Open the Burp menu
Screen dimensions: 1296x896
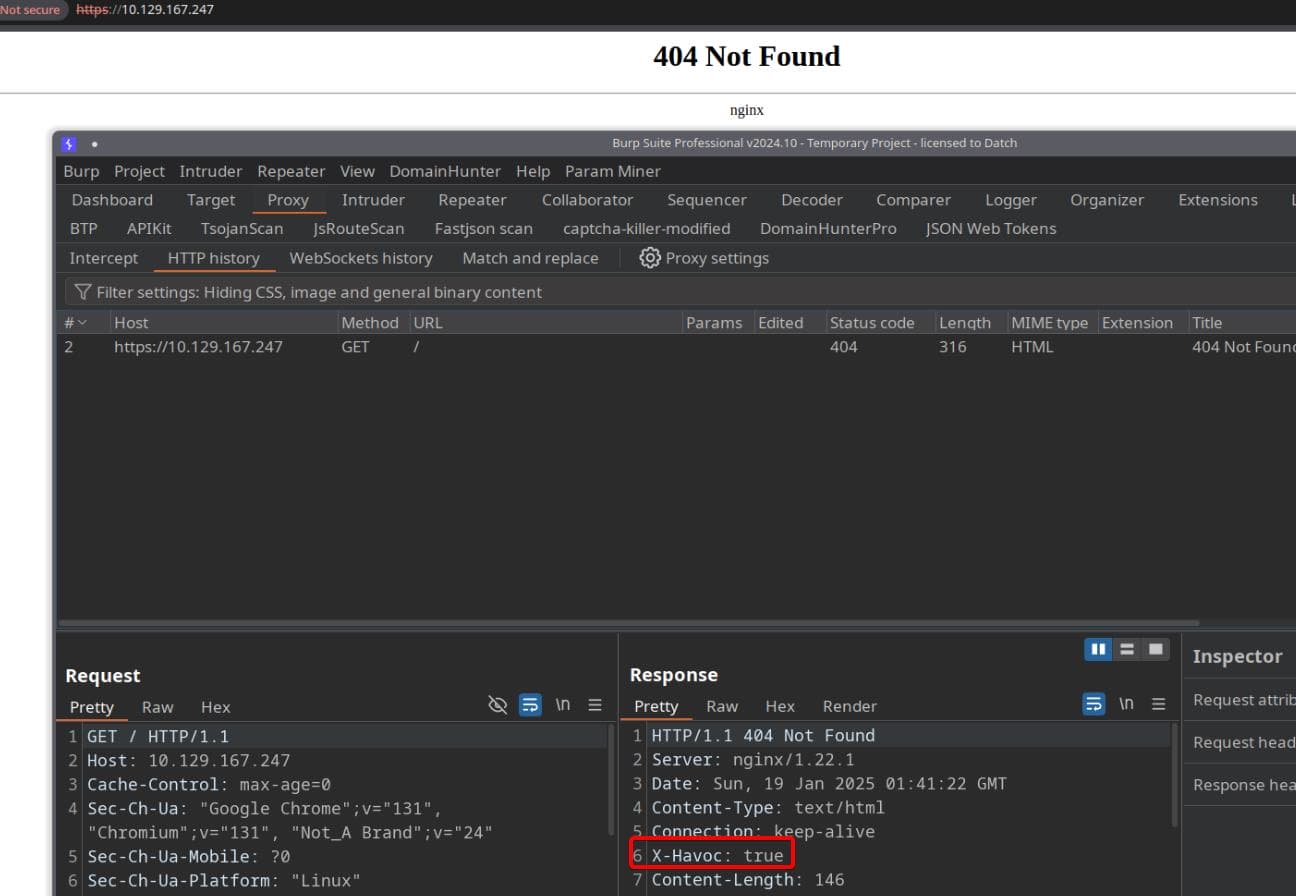coord(81,171)
